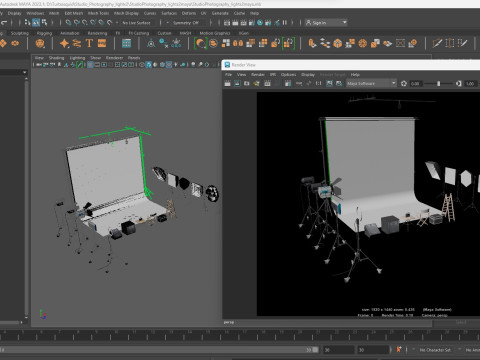This screenshot has height=360, width=480.
Task: Click the polygon Type tool T icon
Action: [x=89, y=43]
